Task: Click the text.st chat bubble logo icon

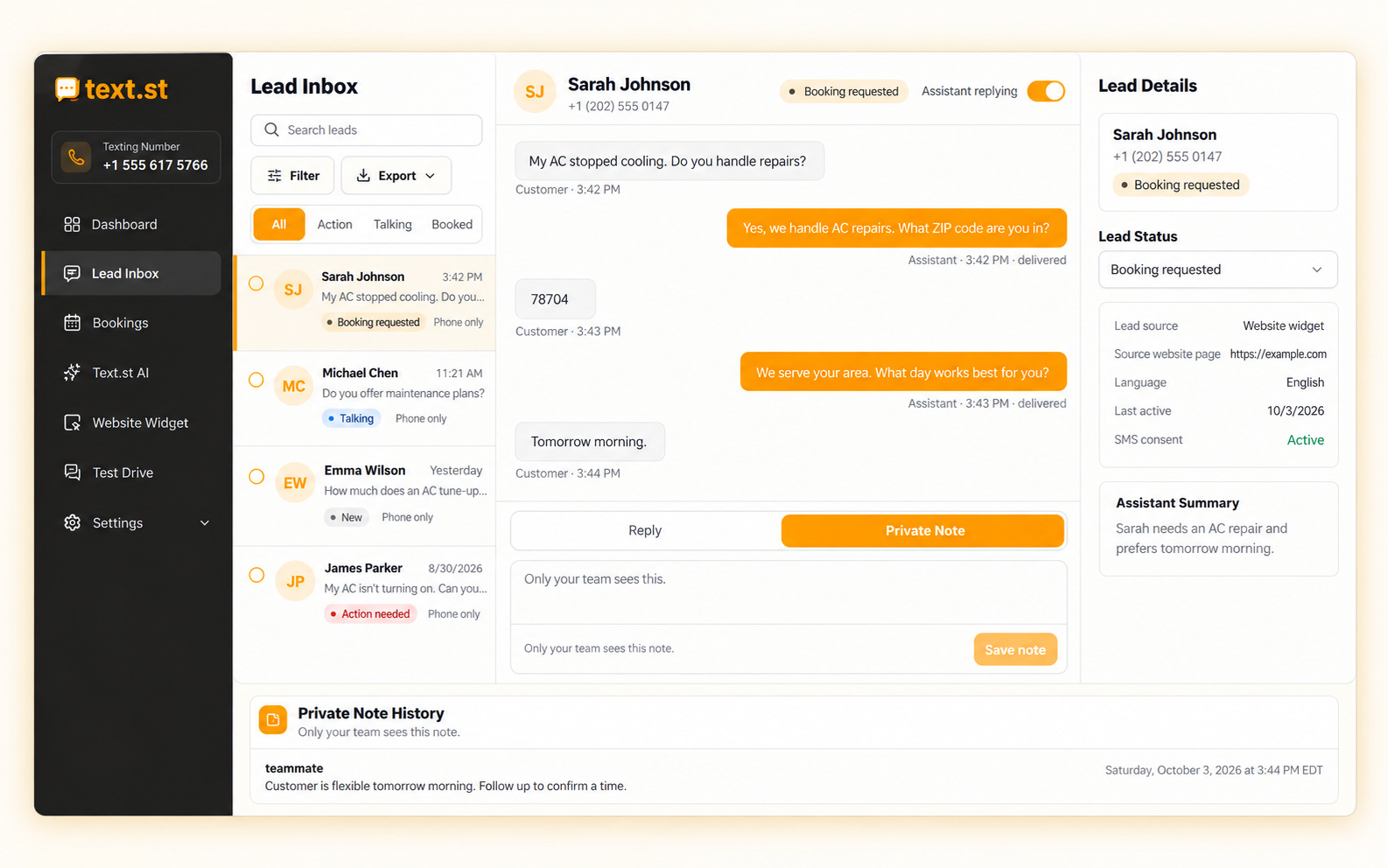Action: 67,89
